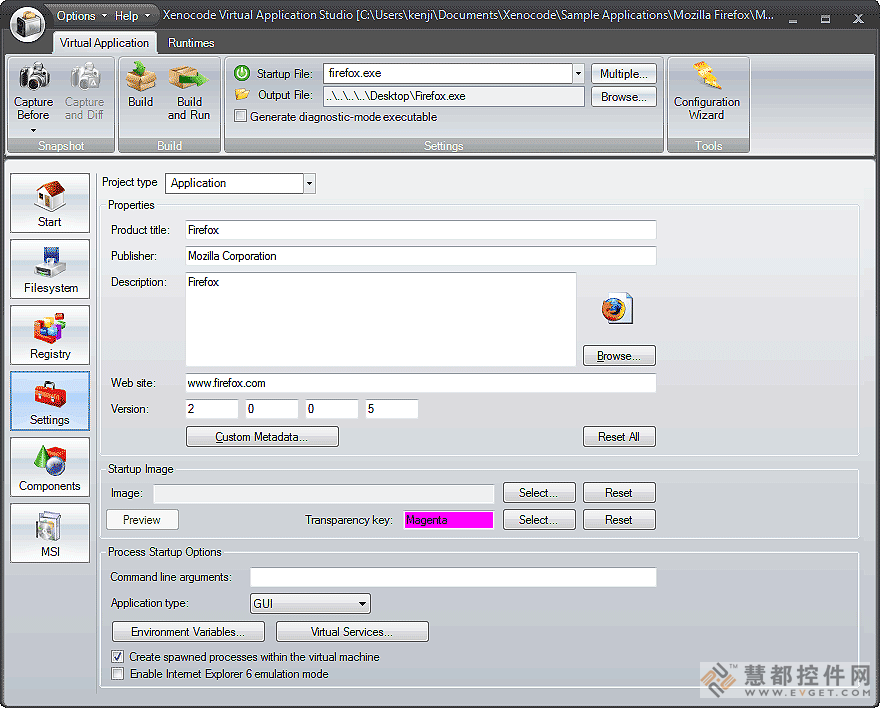
Task: Open the Help menu
Action: click(x=132, y=16)
